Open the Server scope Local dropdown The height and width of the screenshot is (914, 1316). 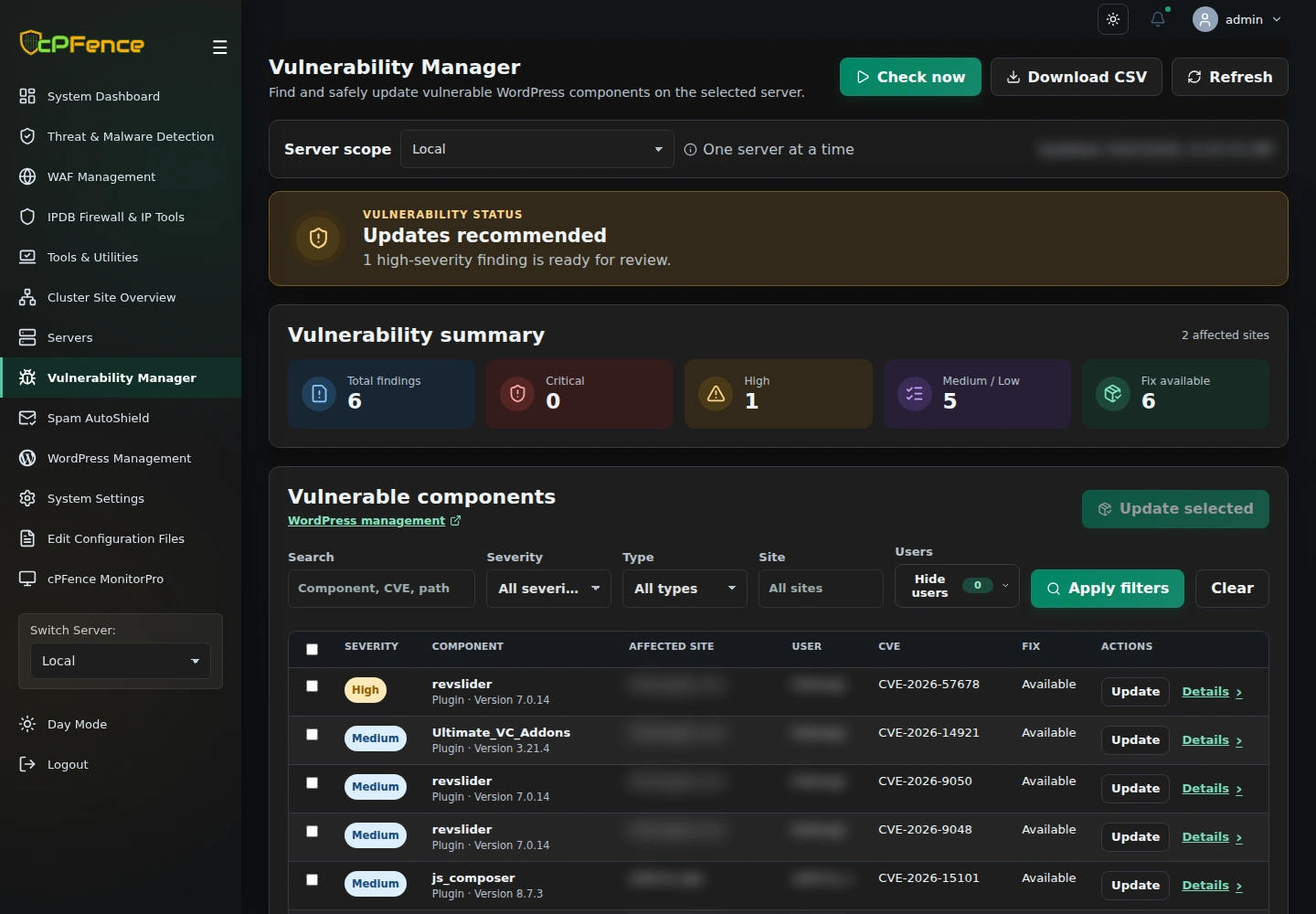(x=537, y=149)
